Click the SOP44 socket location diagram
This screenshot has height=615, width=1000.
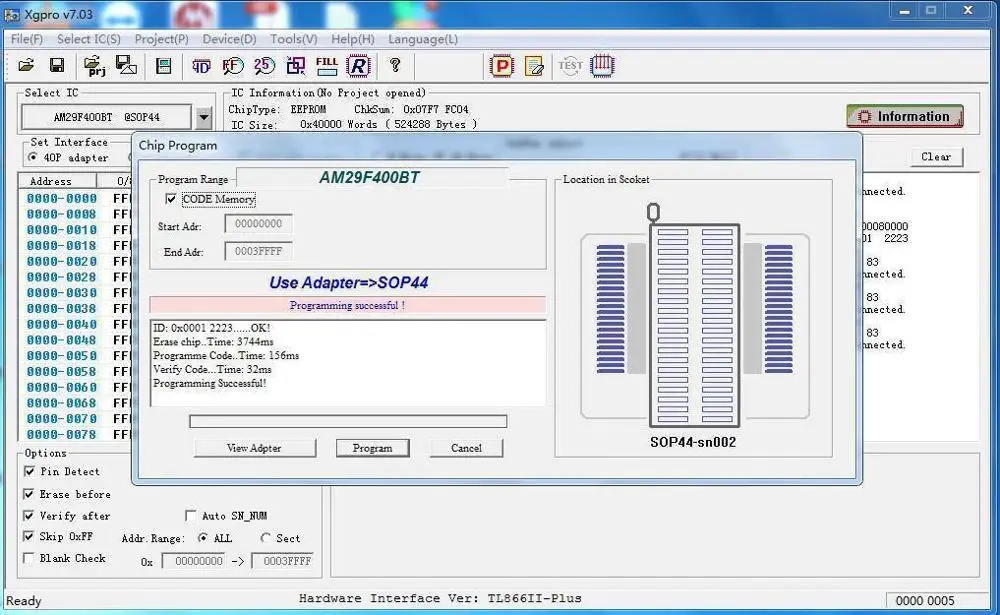point(695,316)
